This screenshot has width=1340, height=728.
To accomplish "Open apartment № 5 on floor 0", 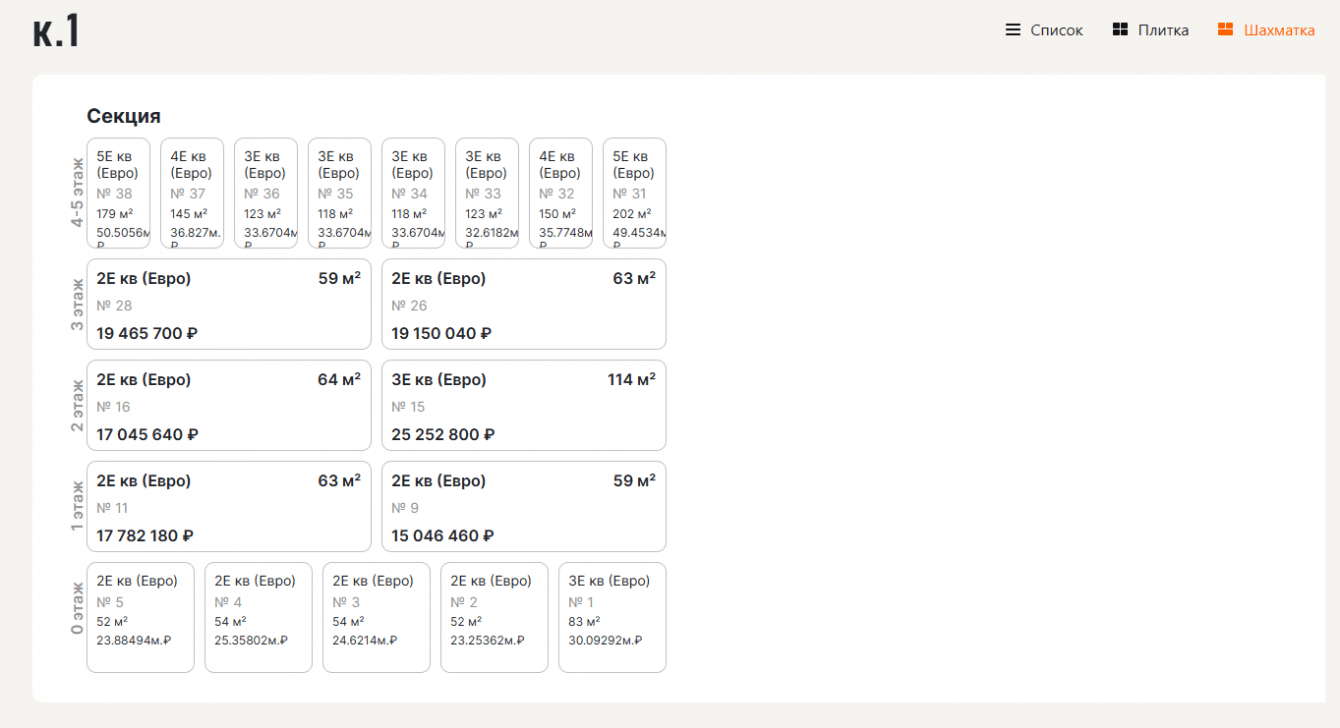I will coord(140,617).
